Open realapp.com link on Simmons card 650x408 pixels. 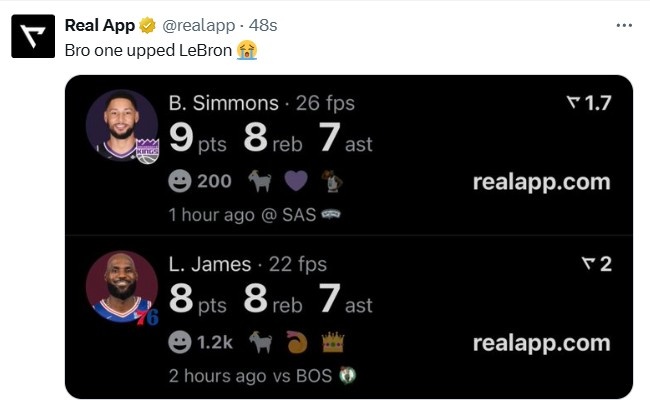(x=541, y=182)
